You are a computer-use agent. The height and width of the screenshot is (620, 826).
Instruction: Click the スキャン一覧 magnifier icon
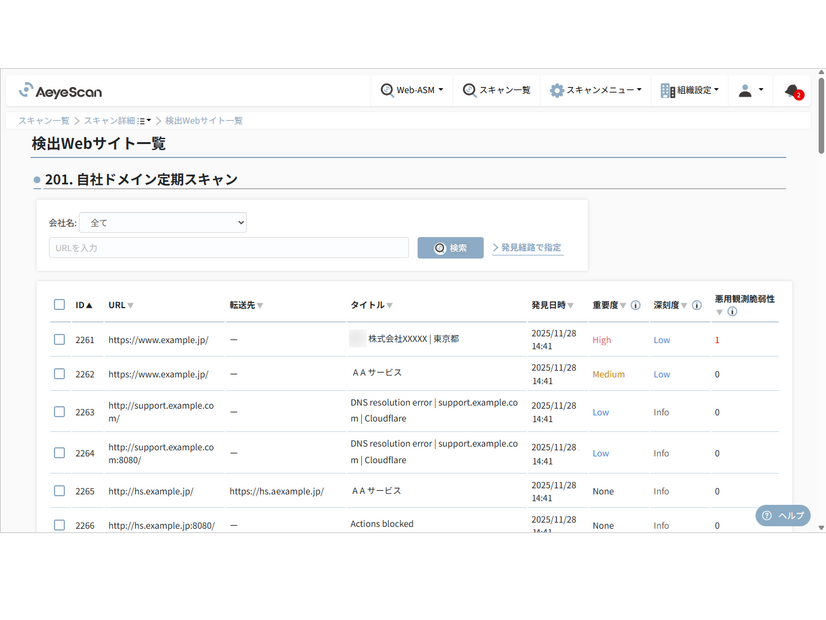tap(468, 89)
